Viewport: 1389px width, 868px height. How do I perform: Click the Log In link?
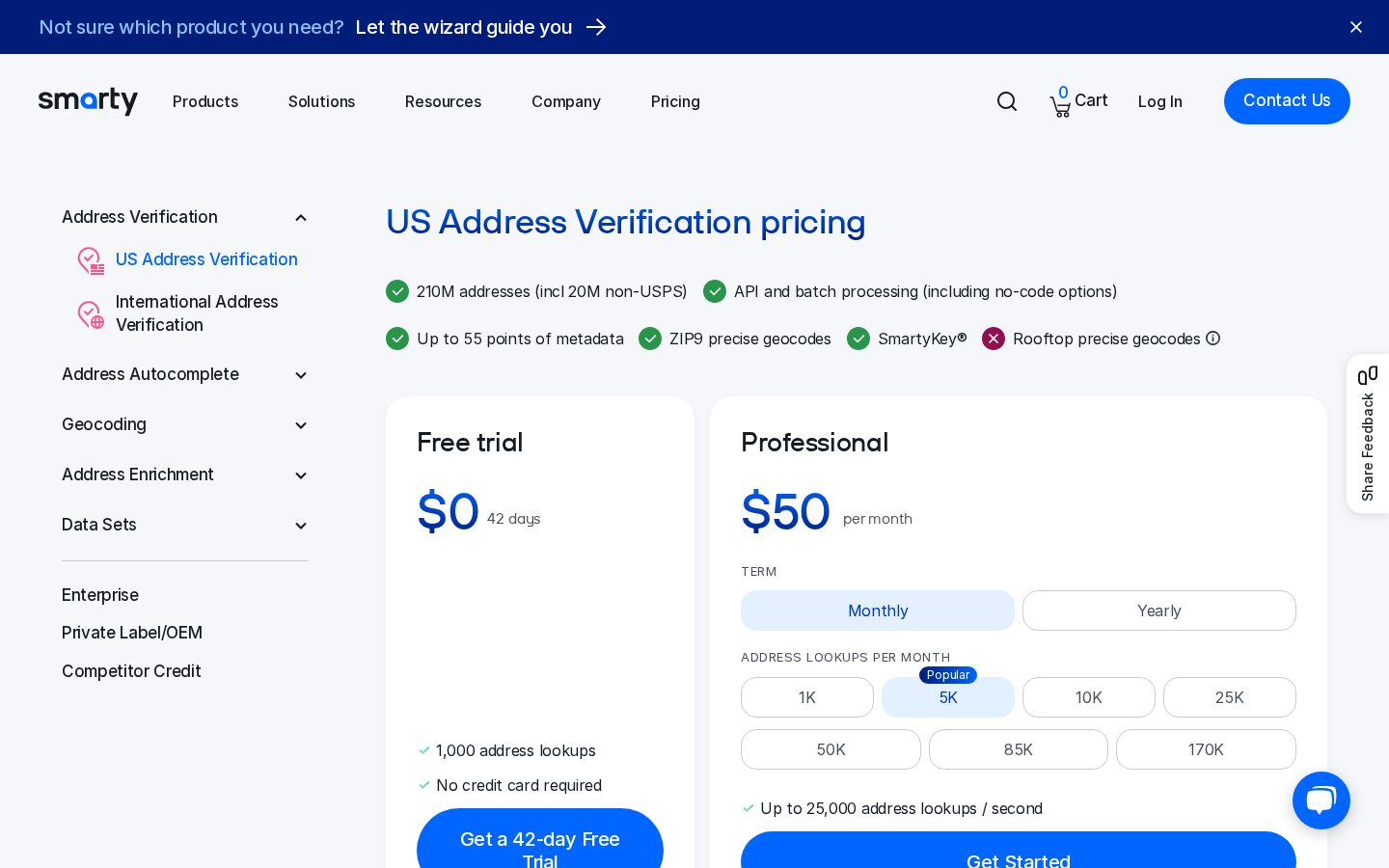click(1159, 101)
